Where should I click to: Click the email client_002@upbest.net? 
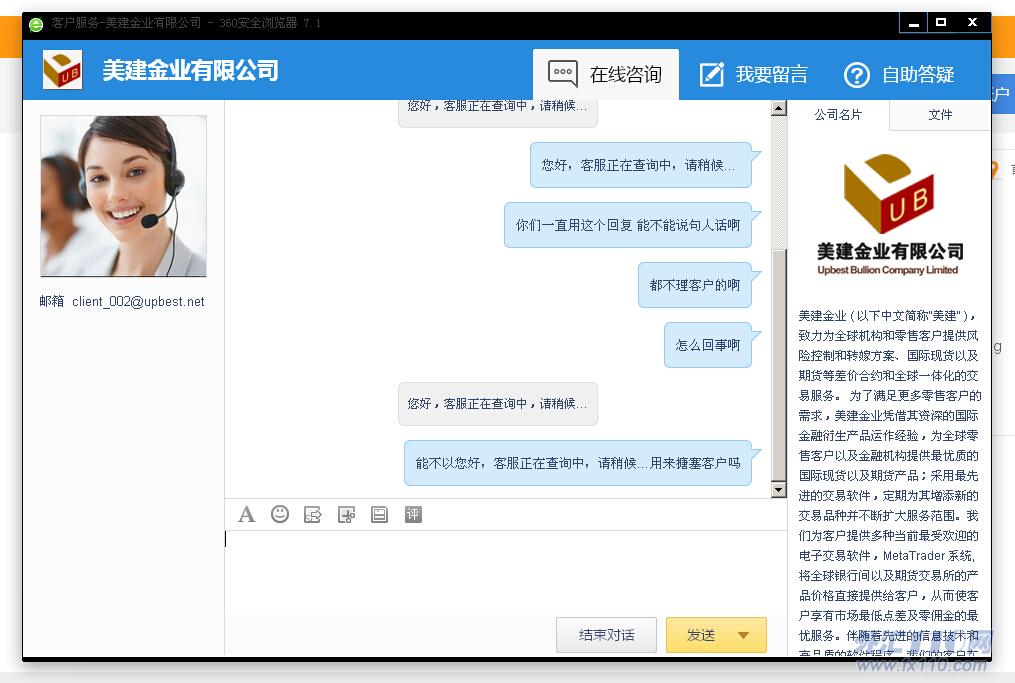138,302
